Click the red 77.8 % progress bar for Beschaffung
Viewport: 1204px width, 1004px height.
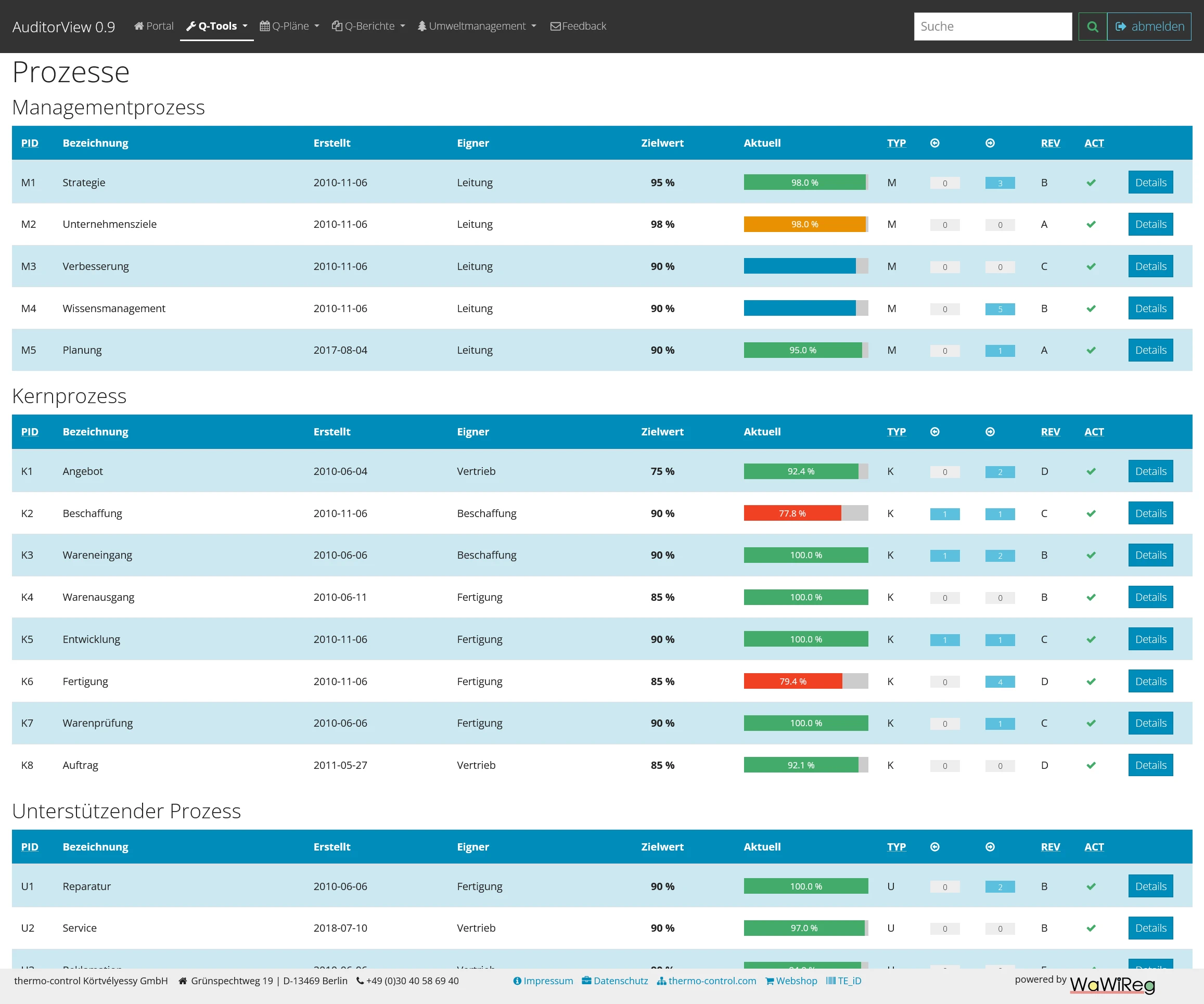pyautogui.click(x=792, y=513)
